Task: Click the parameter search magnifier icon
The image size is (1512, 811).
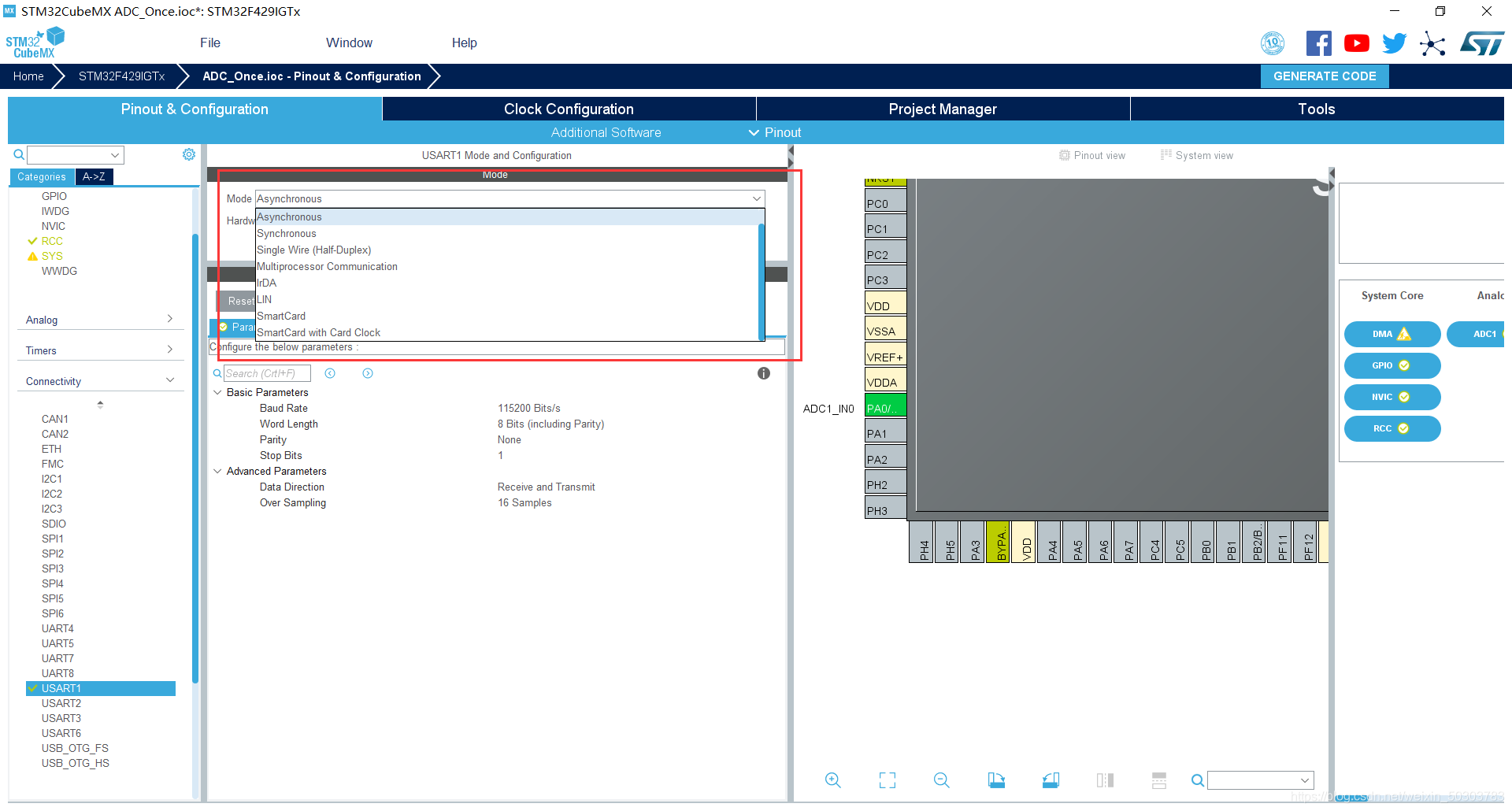Action: coord(217,373)
